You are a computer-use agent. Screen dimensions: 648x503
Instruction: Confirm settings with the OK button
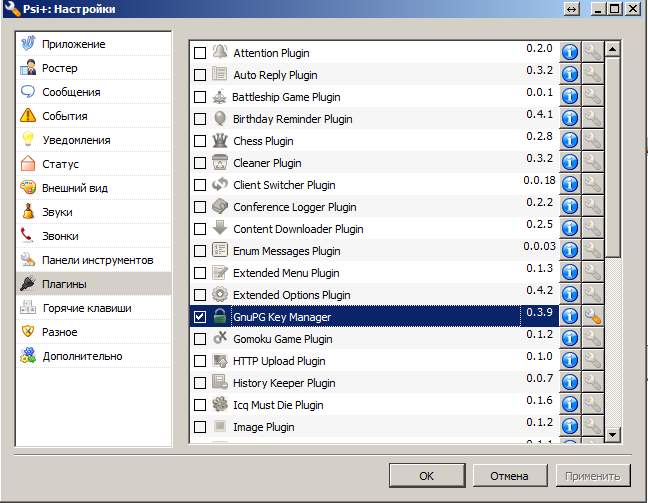point(427,476)
